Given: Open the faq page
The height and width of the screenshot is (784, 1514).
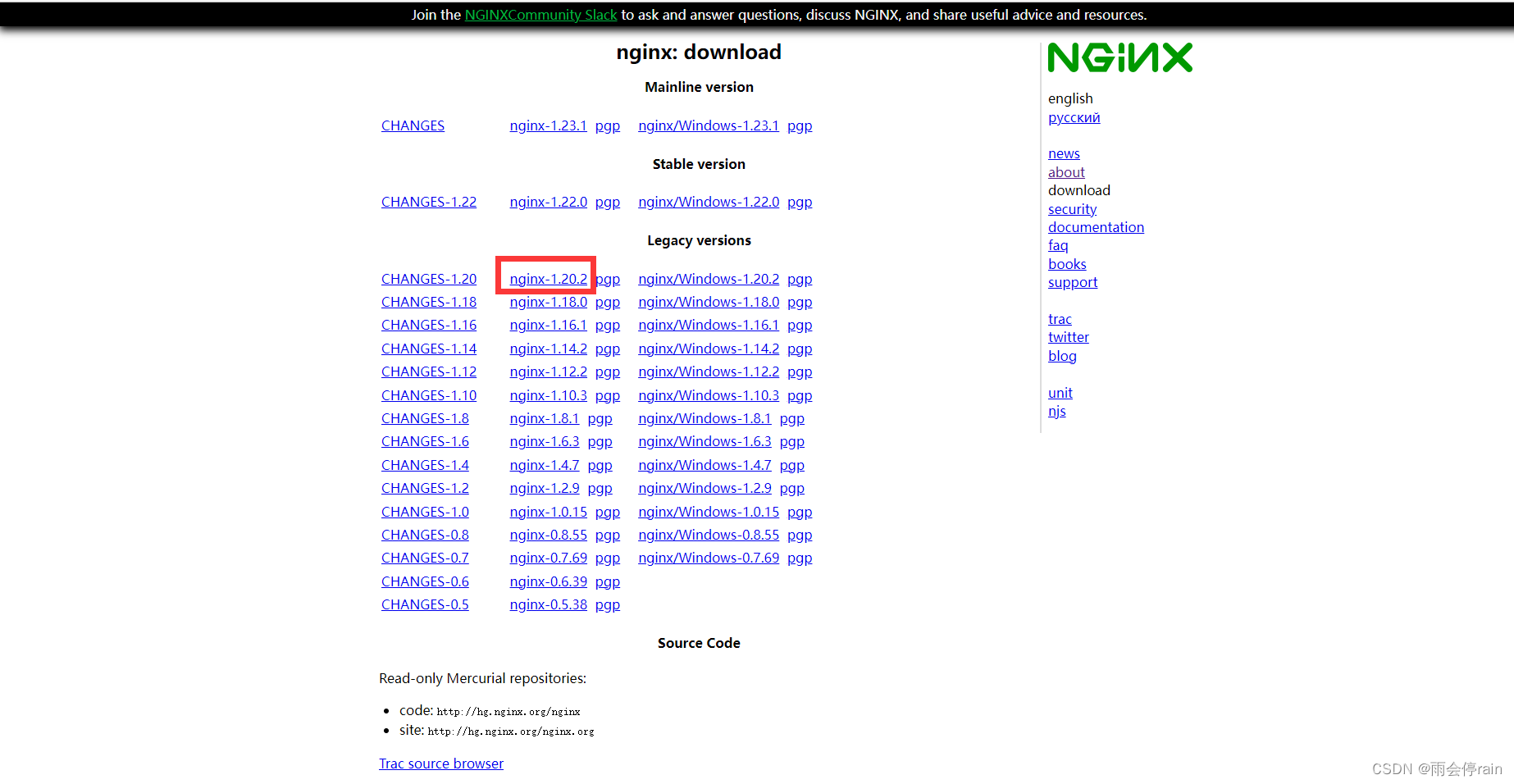Looking at the screenshot, I should click(1058, 245).
